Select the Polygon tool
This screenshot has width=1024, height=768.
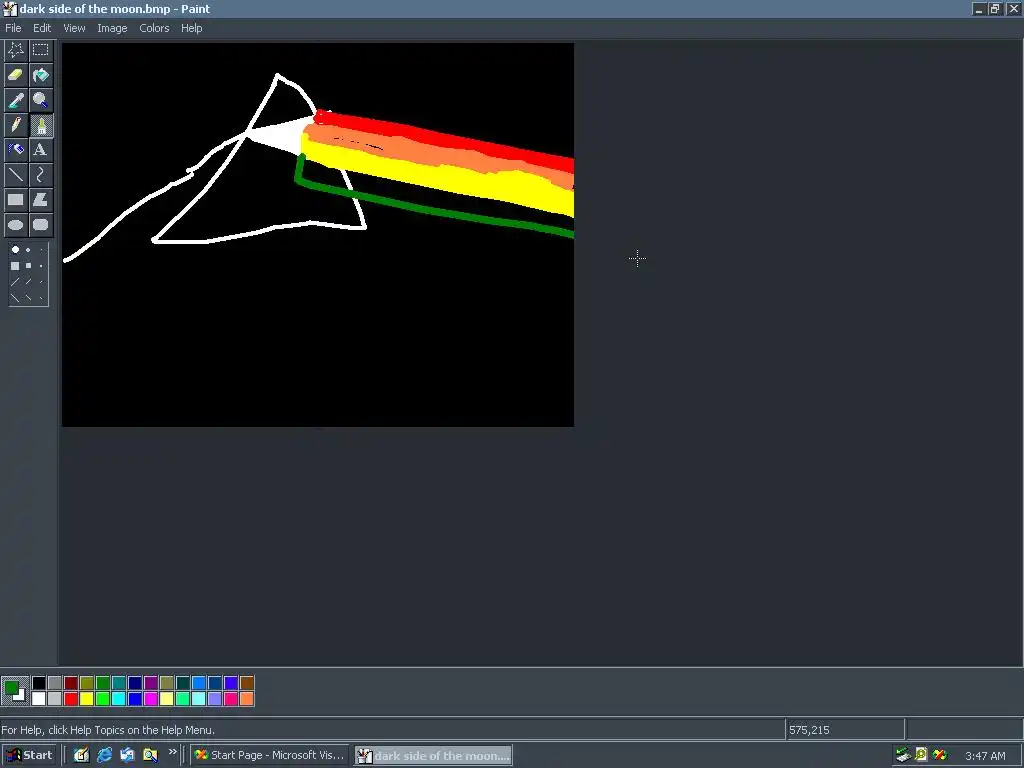click(x=40, y=200)
